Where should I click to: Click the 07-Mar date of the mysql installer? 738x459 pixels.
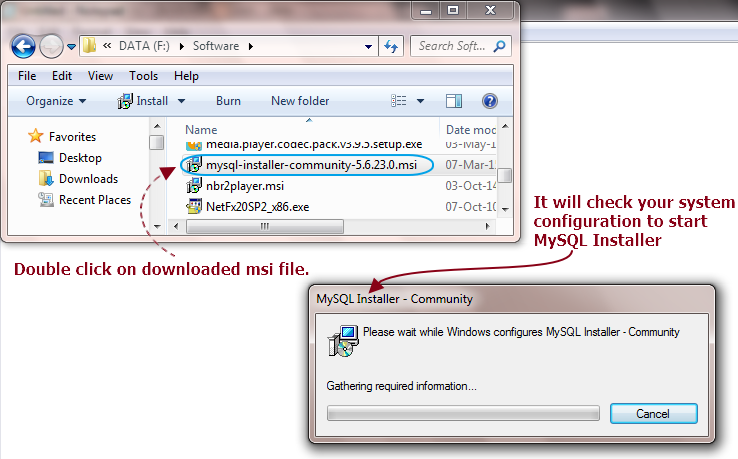[470, 165]
